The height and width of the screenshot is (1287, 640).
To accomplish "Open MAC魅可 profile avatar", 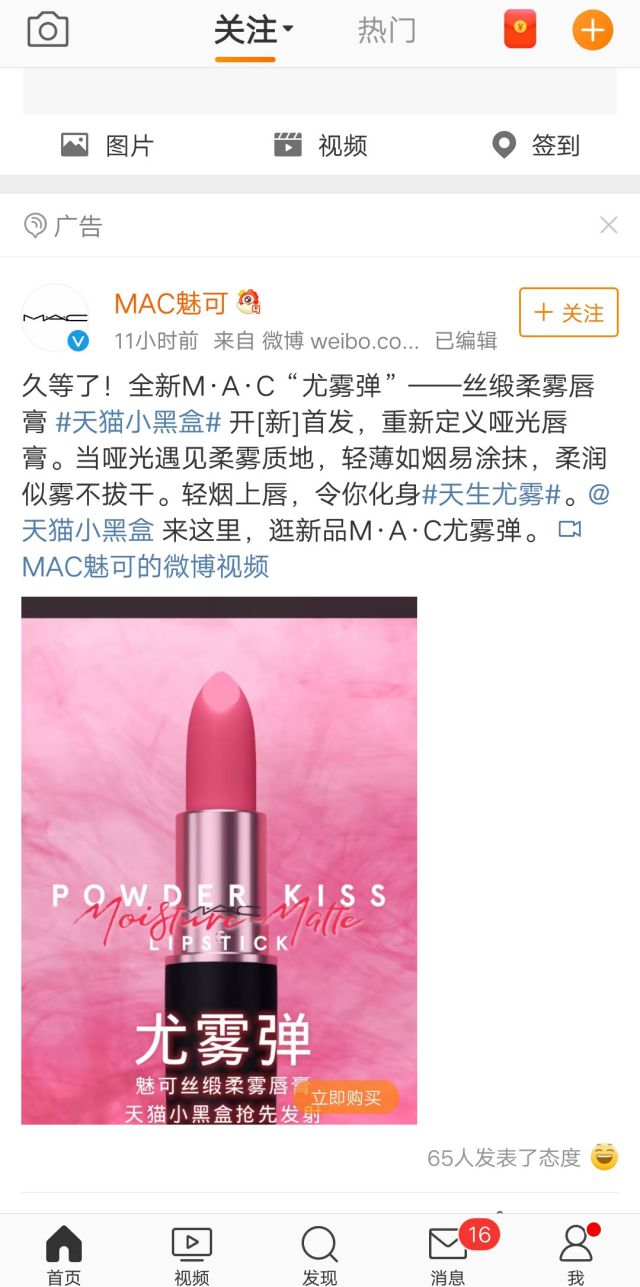I will (55, 318).
